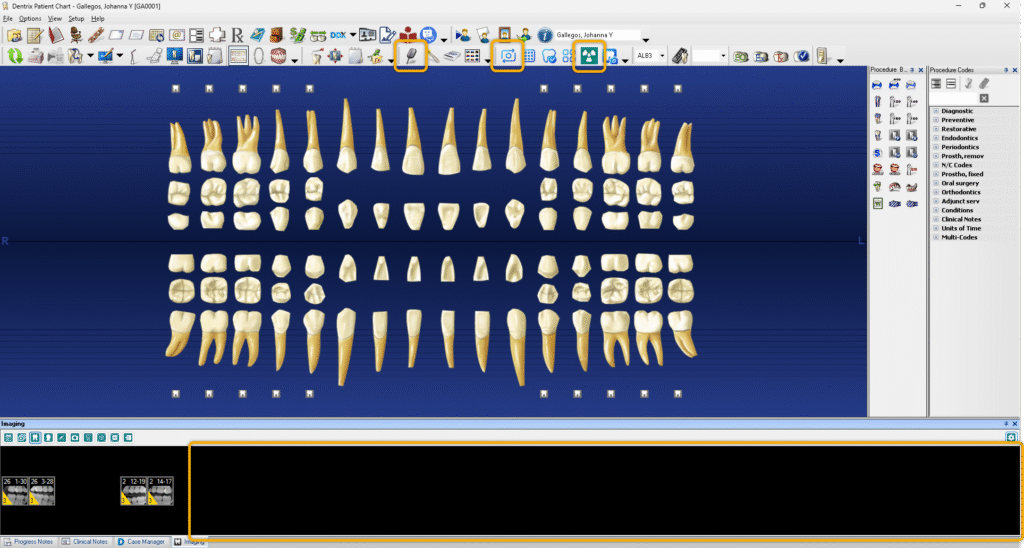Open the Case Manager tab
The height and width of the screenshot is (548, 1024).
pos(139,541)
